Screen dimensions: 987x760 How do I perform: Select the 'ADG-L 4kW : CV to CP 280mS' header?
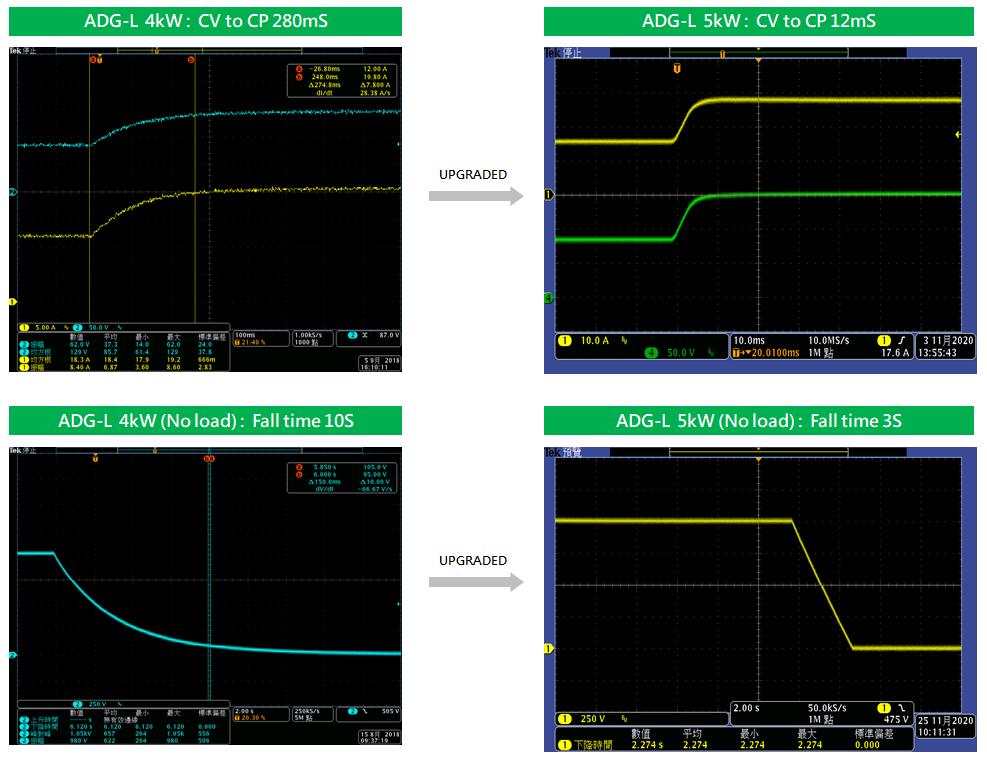click(205, 21)
